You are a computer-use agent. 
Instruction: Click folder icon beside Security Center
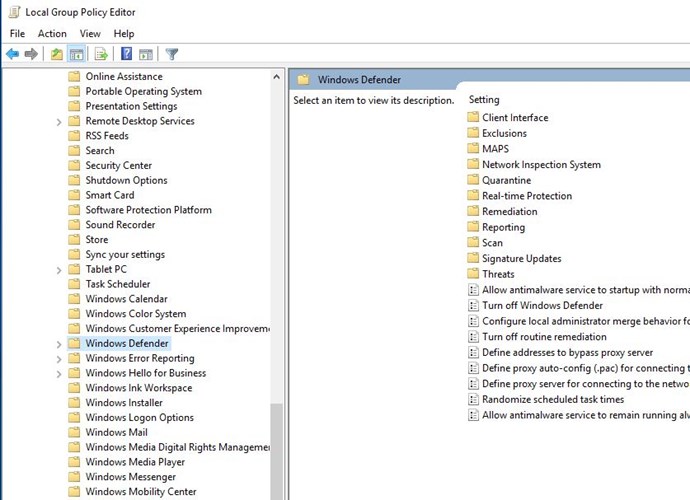click(x=74, y=165)
